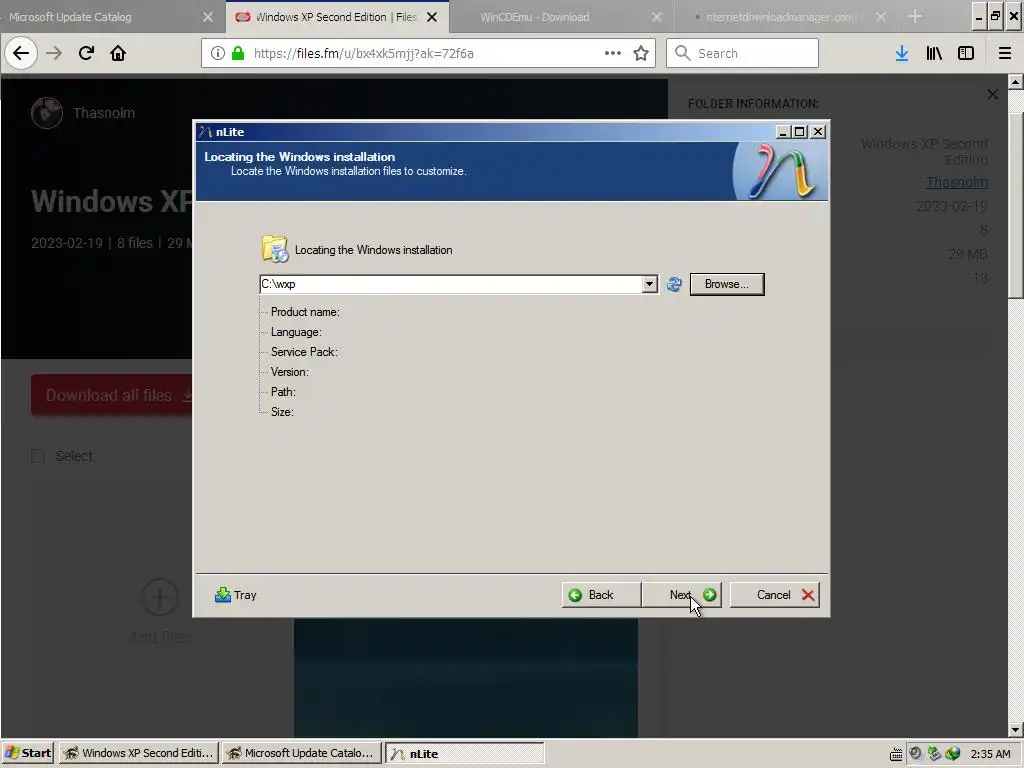Screen dimensions: 1024x768
Task: Click Download all files button
Action: (112, 396)
